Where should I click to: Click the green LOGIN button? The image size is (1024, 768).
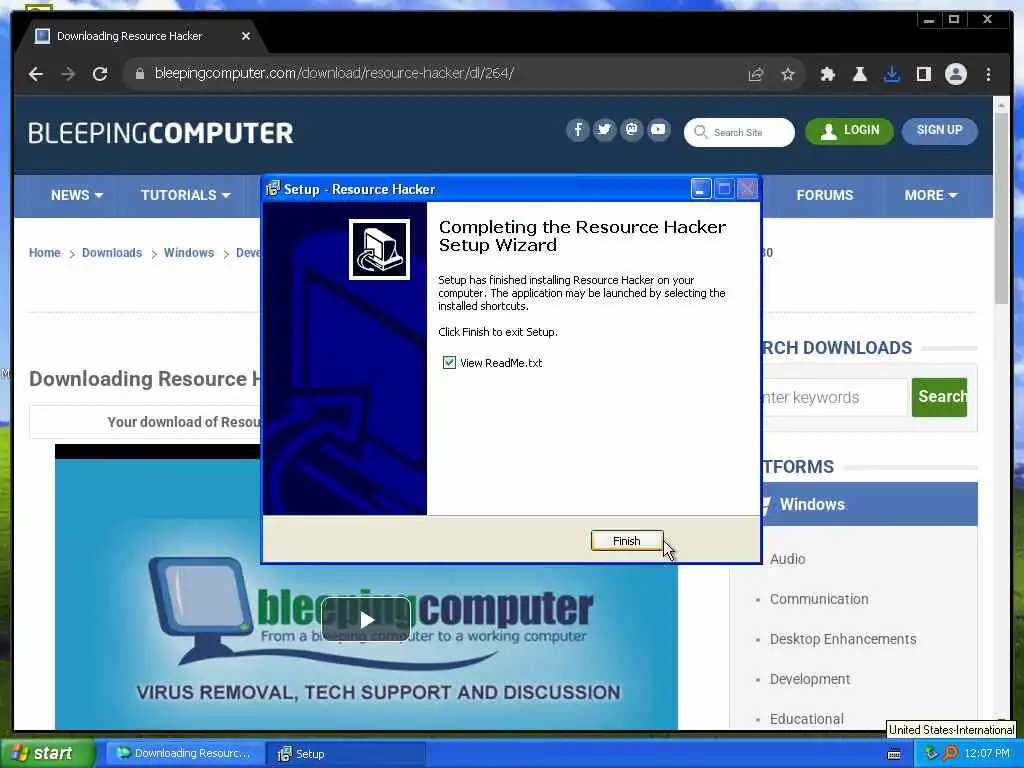(849, 131)
